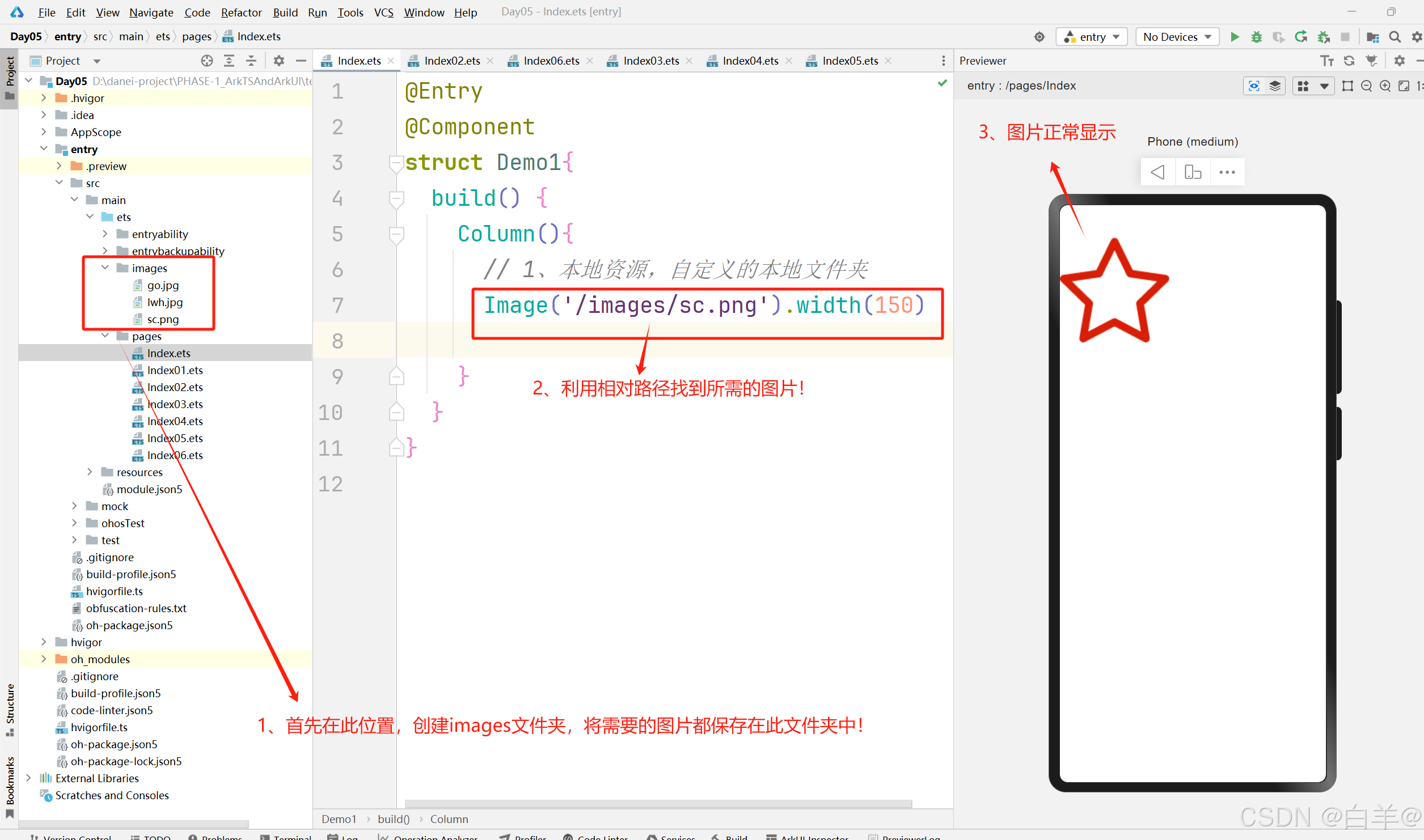Select opened file in Project panel

[207, 61]
